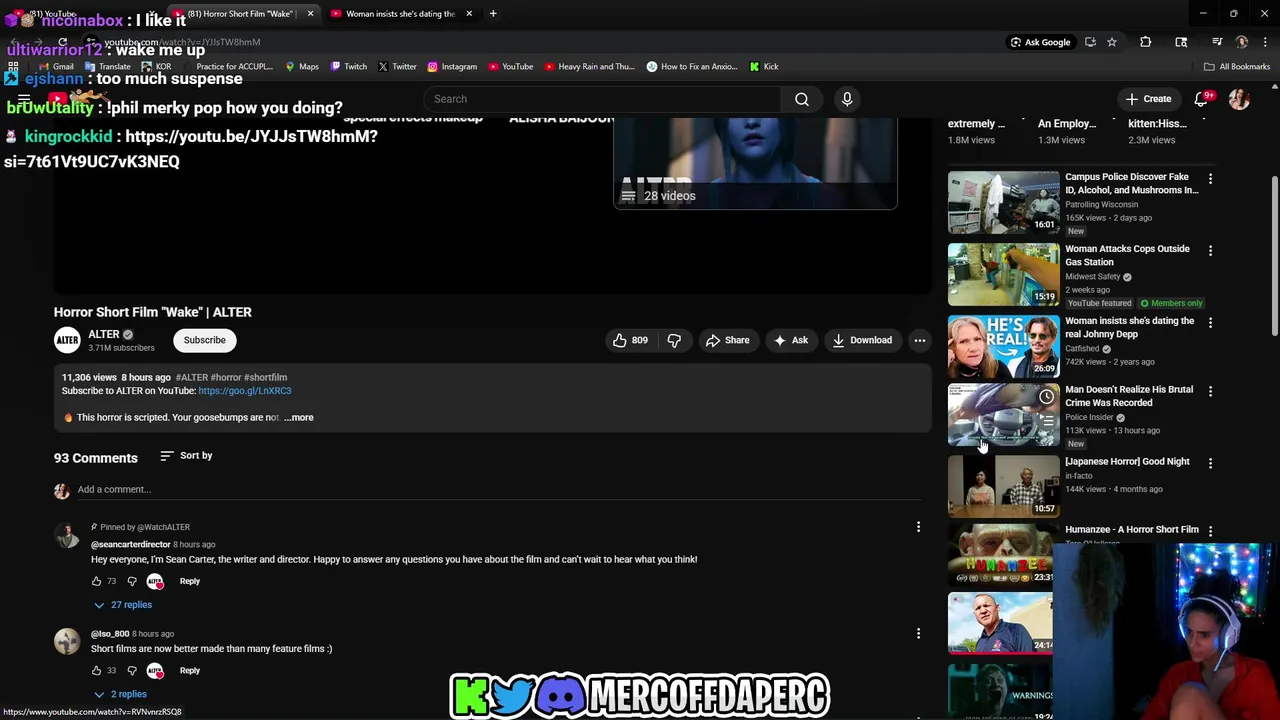The image size is (1280, 720).
Task: Open Japanese Horror Good Night thumbnail
Action: (x=1004, y=486)
